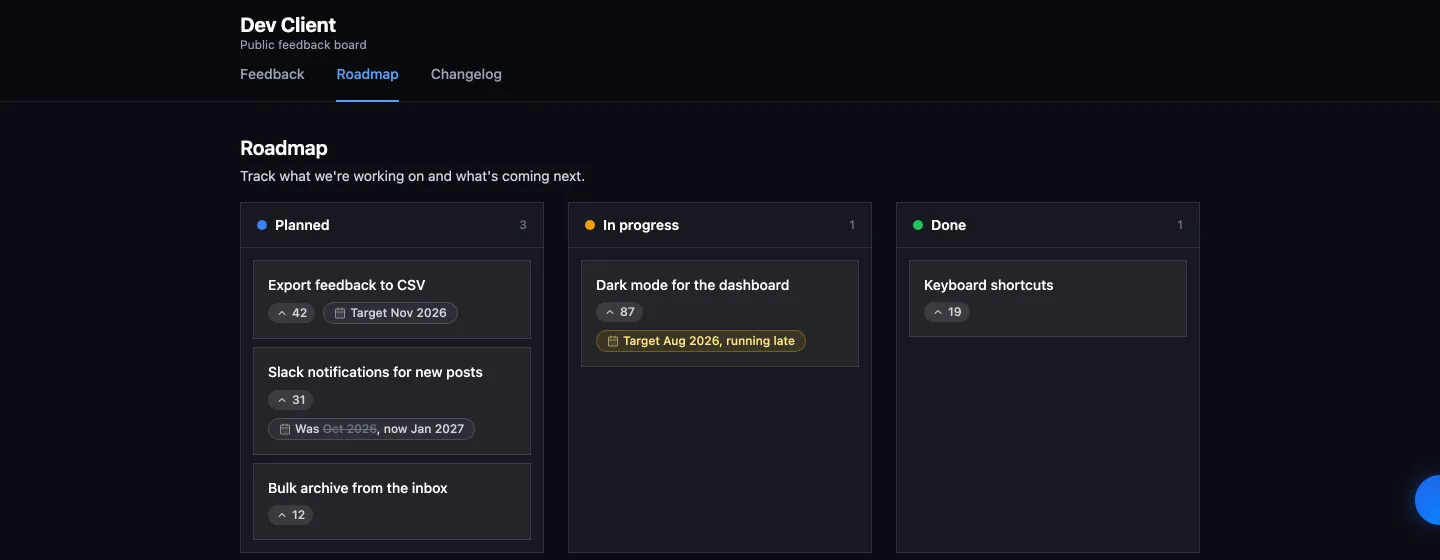Click the green dot beside Done
Viewport: 1440px width, 560px height.
[x=918, y=225]
